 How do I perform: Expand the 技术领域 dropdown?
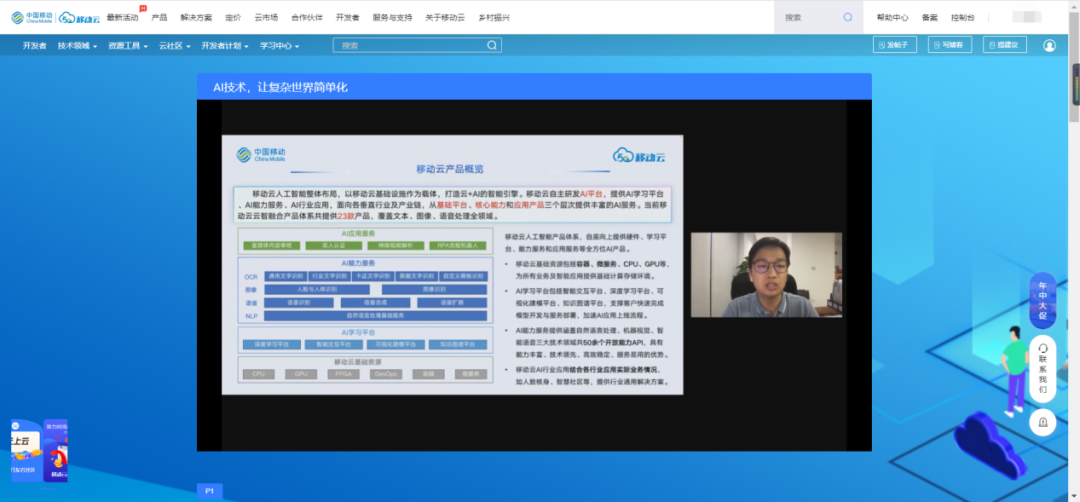pos(77,45)
